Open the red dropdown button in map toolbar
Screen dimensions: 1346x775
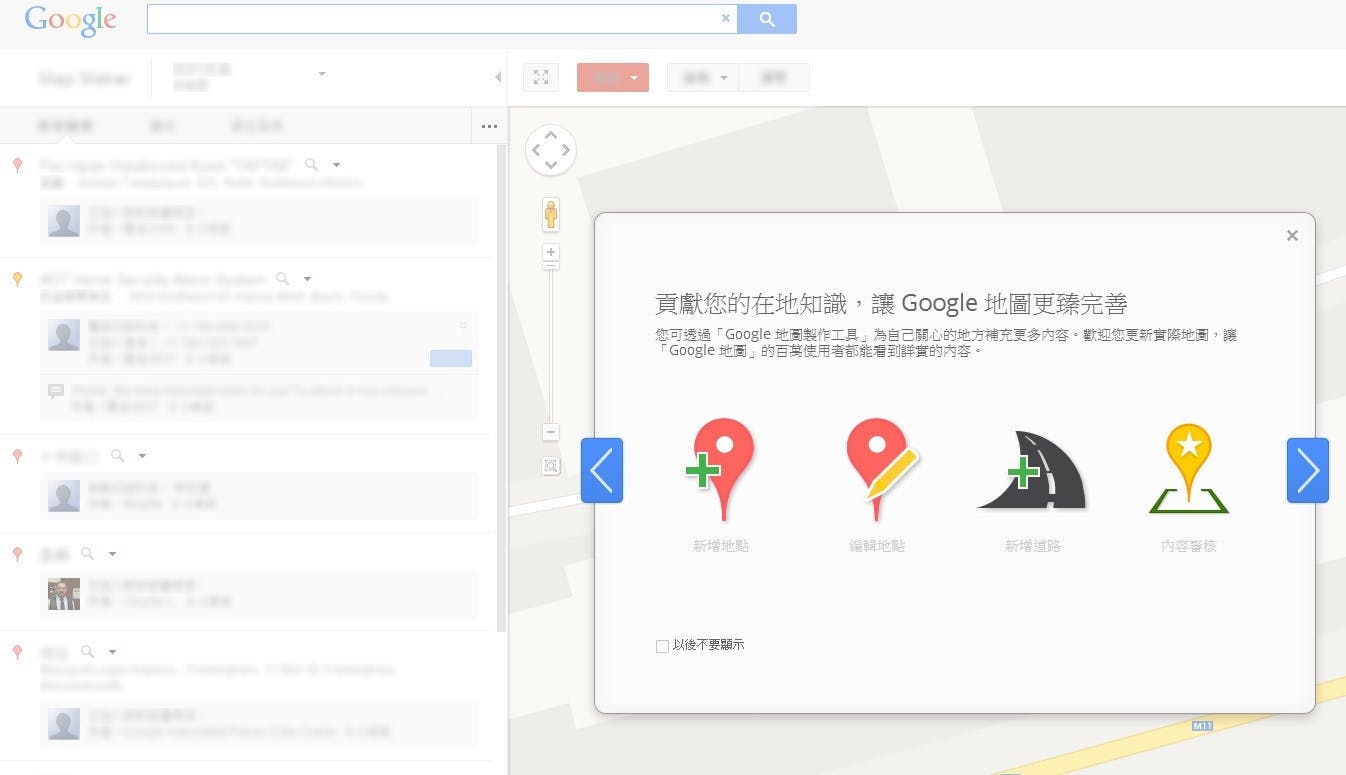[x=613, y=77]
